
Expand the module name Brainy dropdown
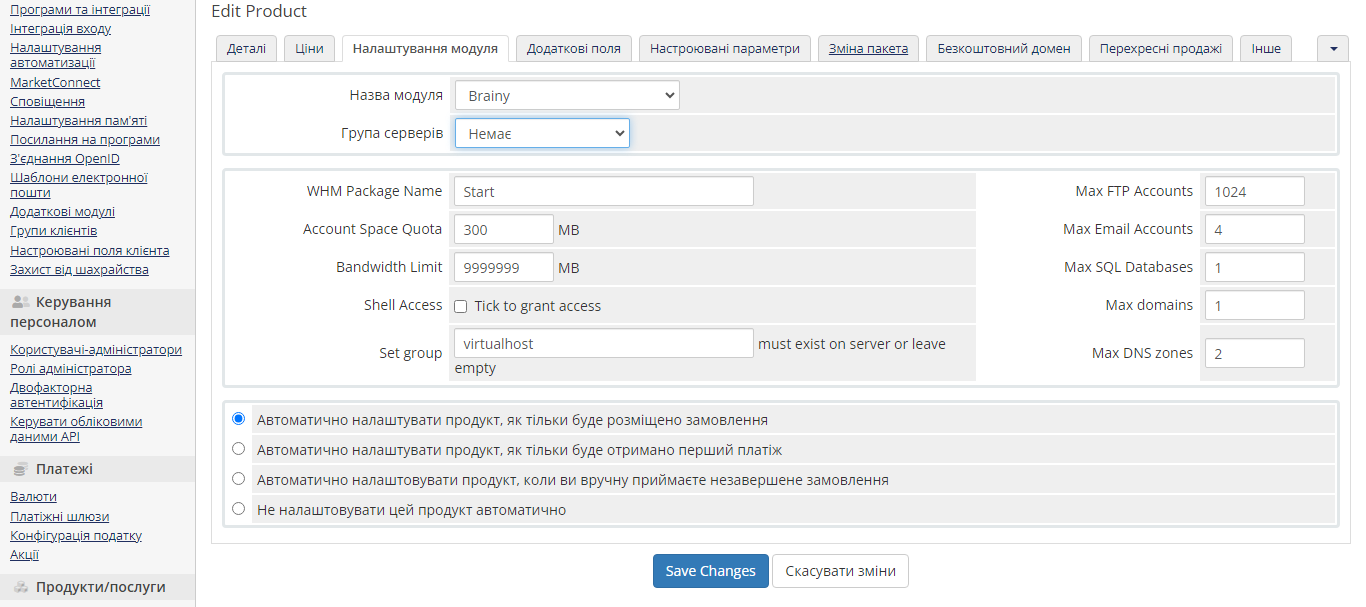tap(567, 95)
